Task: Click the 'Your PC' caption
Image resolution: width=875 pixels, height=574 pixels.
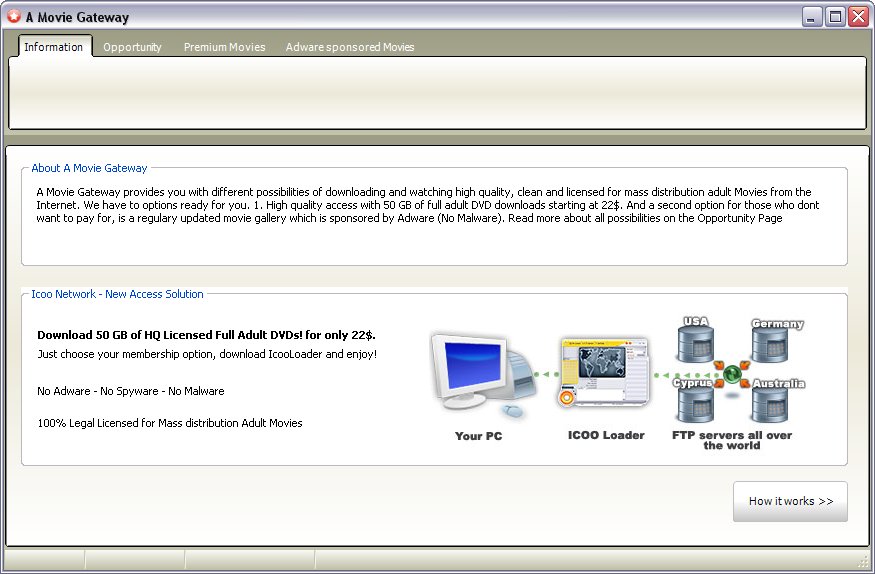Action: pos(478,436)
